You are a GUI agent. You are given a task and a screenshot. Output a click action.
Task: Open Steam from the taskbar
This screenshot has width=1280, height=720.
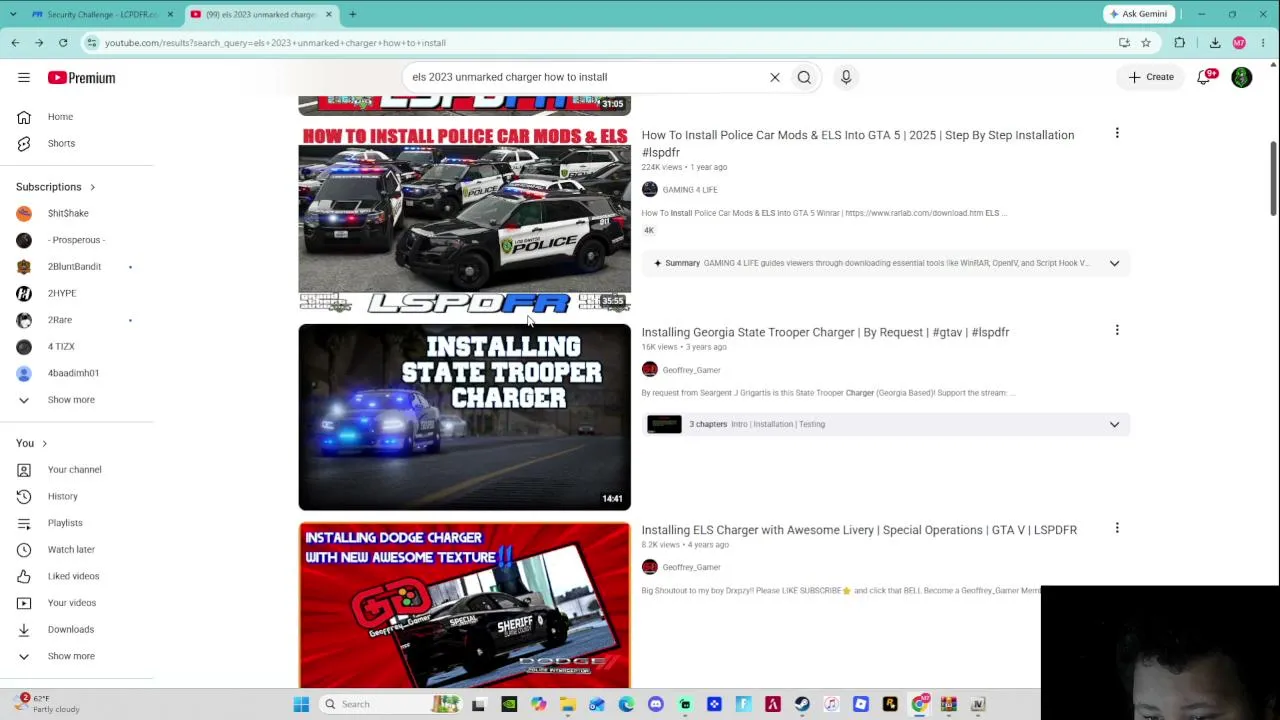click(x=802, y=704)
